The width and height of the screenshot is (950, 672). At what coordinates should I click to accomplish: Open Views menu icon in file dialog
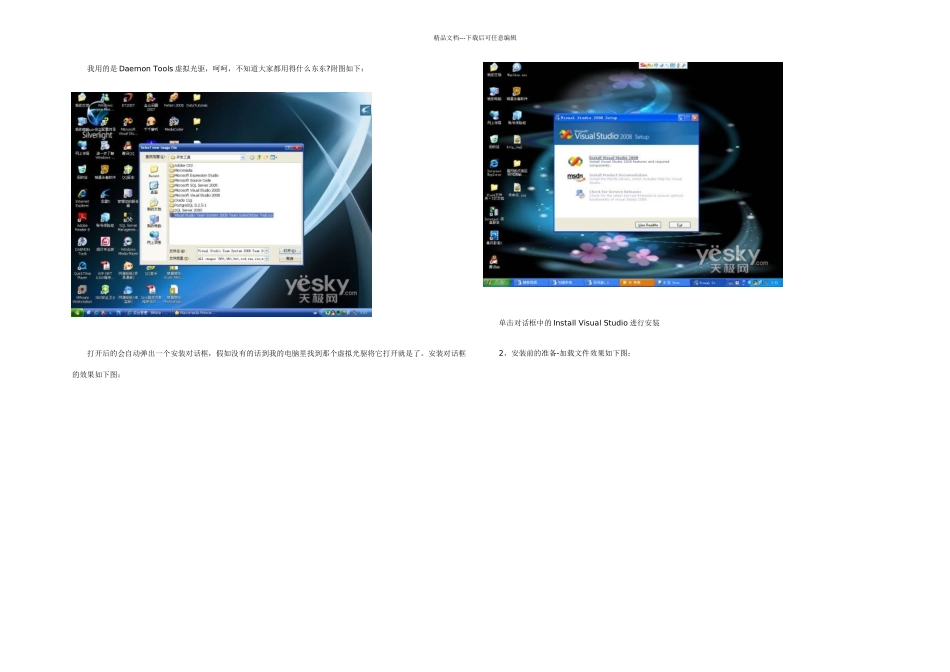273,158
